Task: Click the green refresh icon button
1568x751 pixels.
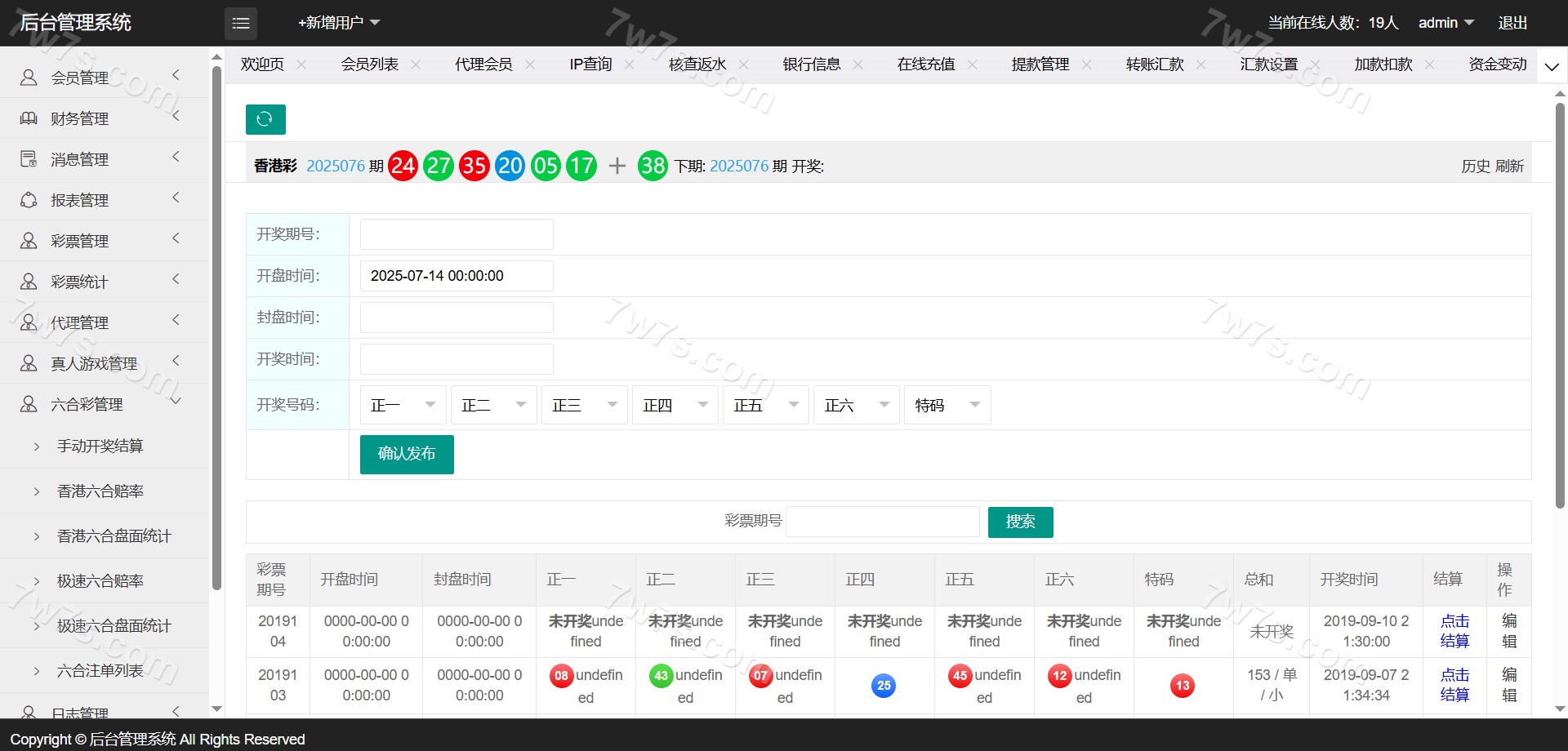Action: coord(265,119)
